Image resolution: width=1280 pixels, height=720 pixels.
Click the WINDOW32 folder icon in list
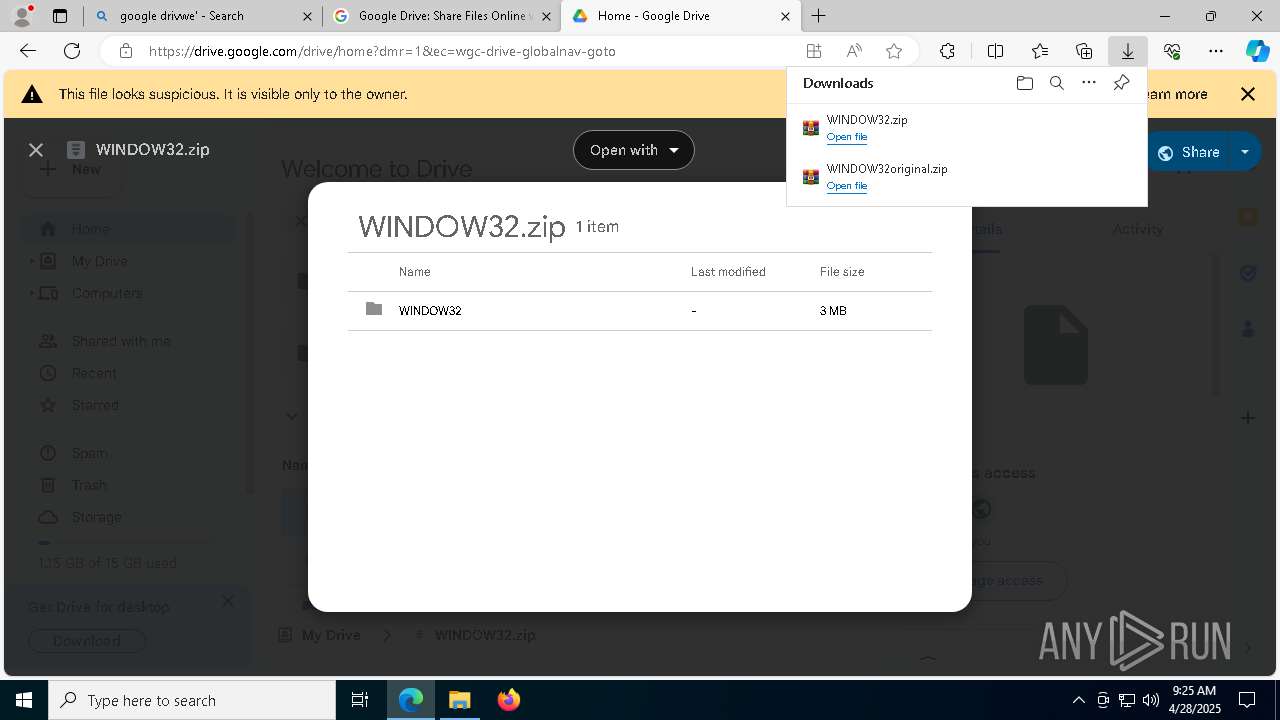374,309
